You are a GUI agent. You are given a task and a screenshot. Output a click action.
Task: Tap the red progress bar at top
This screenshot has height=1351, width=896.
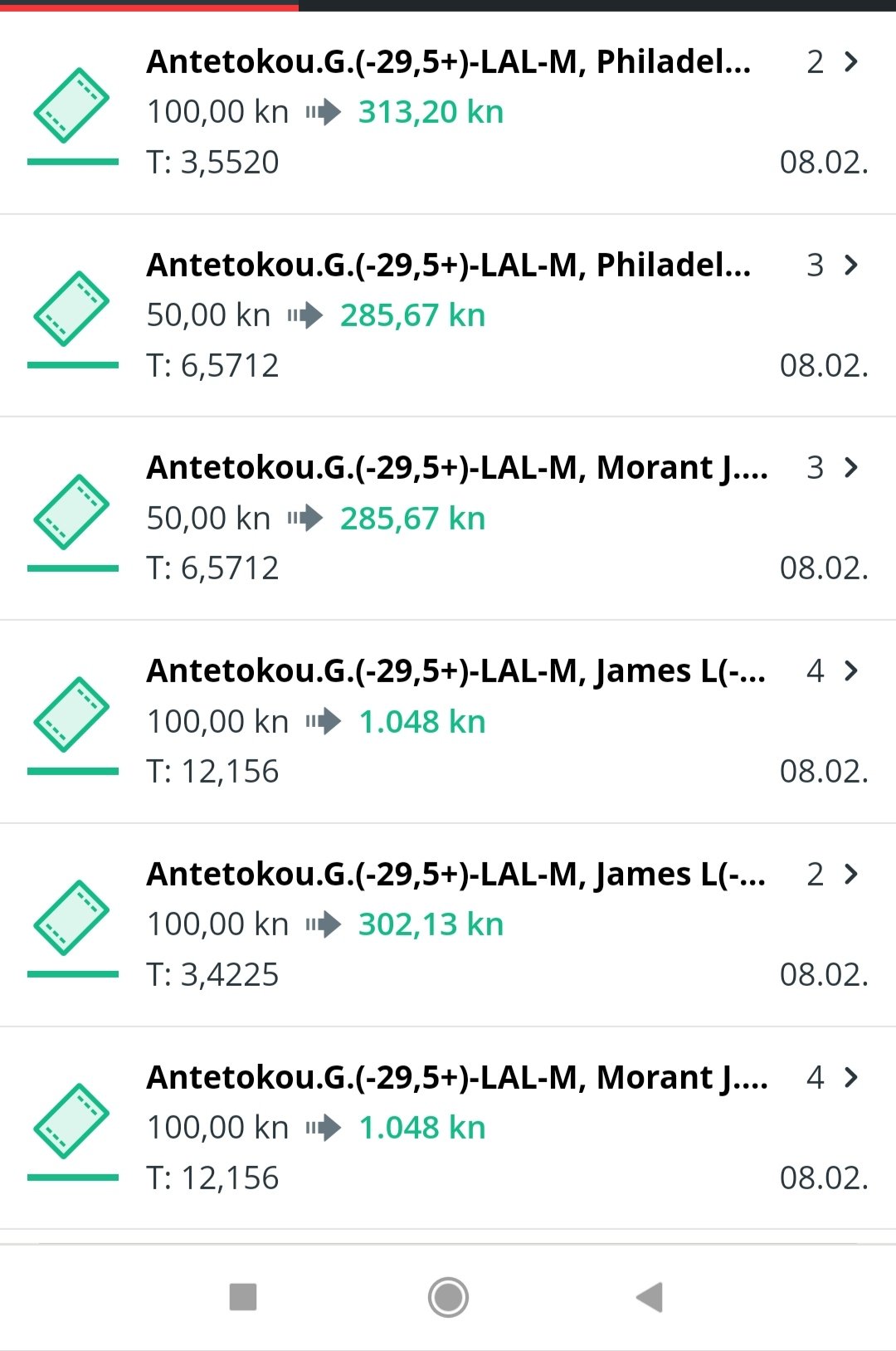[149, 6]
